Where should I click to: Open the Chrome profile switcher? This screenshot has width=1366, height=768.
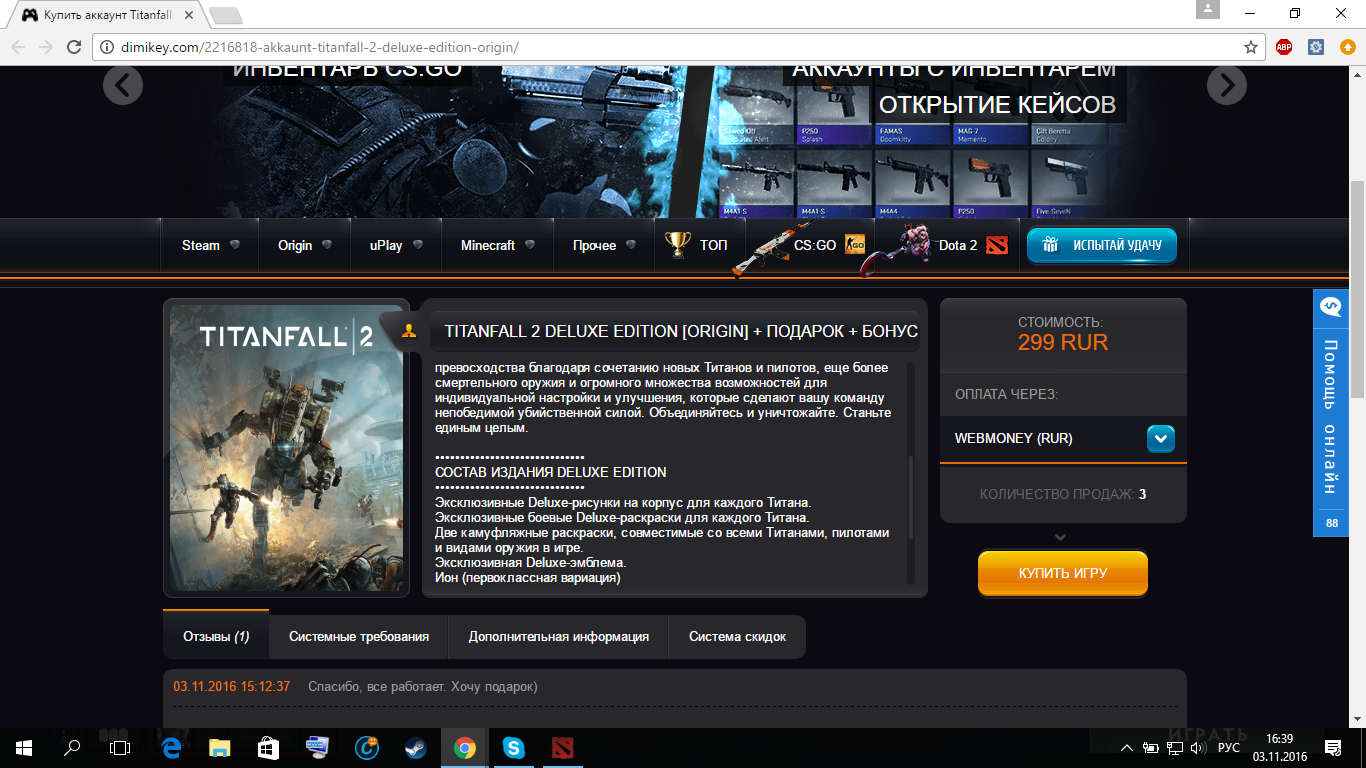click(x=1208, y=10)
